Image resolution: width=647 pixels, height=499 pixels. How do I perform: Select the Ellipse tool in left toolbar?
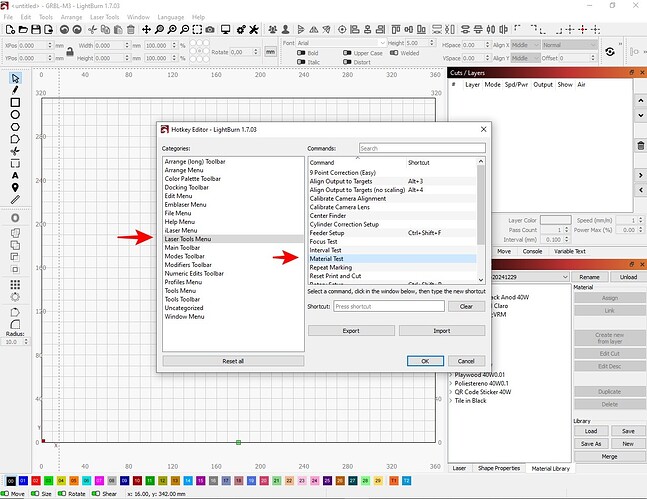pos(15,114)
